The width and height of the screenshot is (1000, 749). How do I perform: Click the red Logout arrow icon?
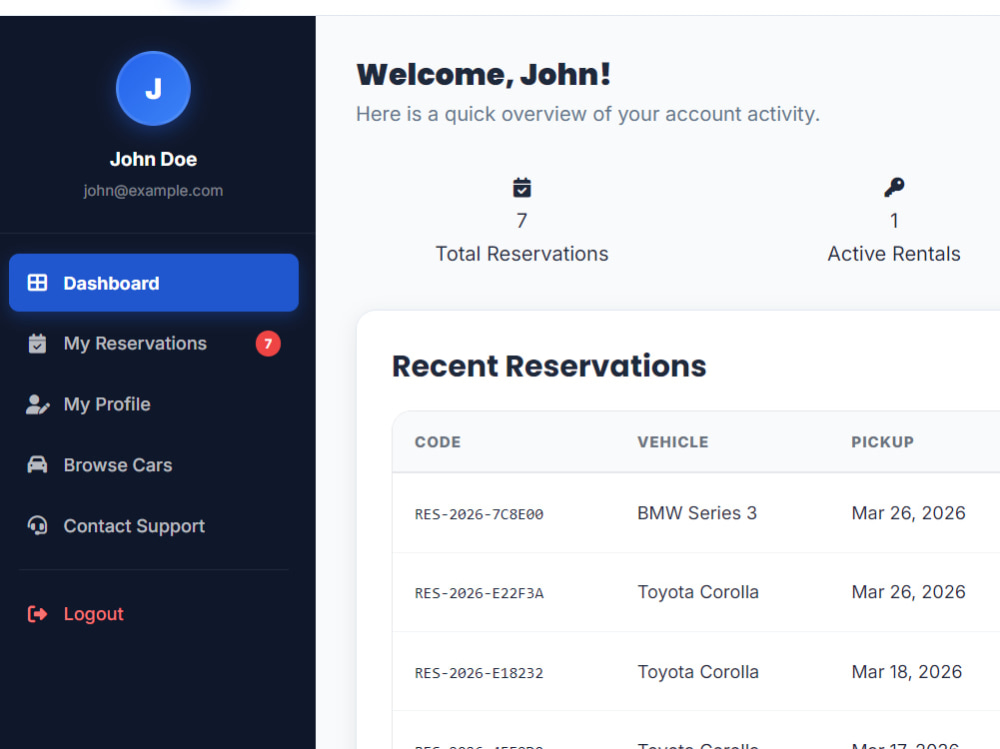click(37, 614)
